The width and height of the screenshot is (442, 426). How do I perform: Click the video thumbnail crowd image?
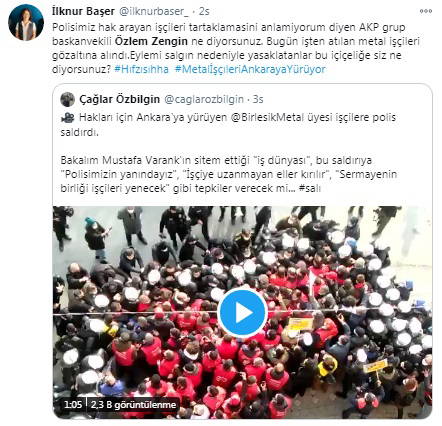coord(242,312)
